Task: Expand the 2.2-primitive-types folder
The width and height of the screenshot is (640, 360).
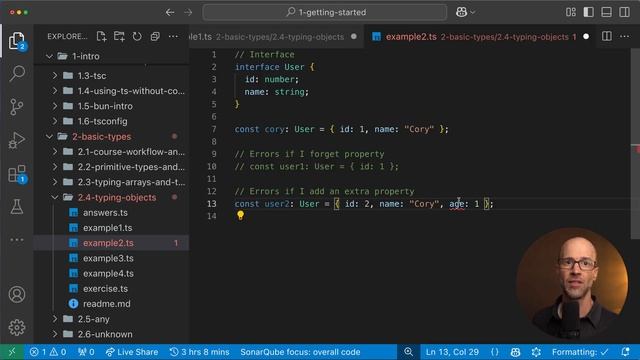Action: tap(111, 167)
